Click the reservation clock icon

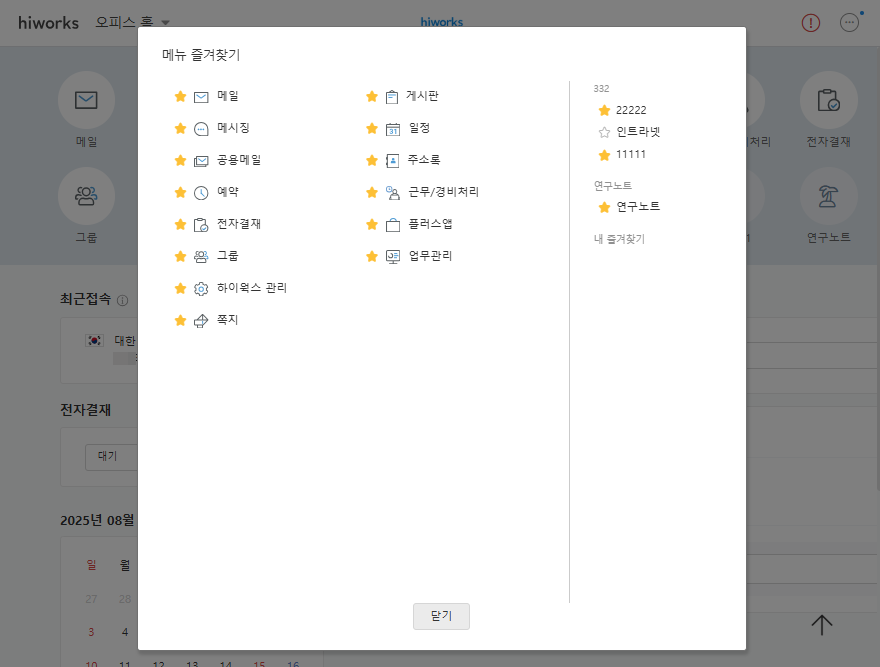click(201, 193)
